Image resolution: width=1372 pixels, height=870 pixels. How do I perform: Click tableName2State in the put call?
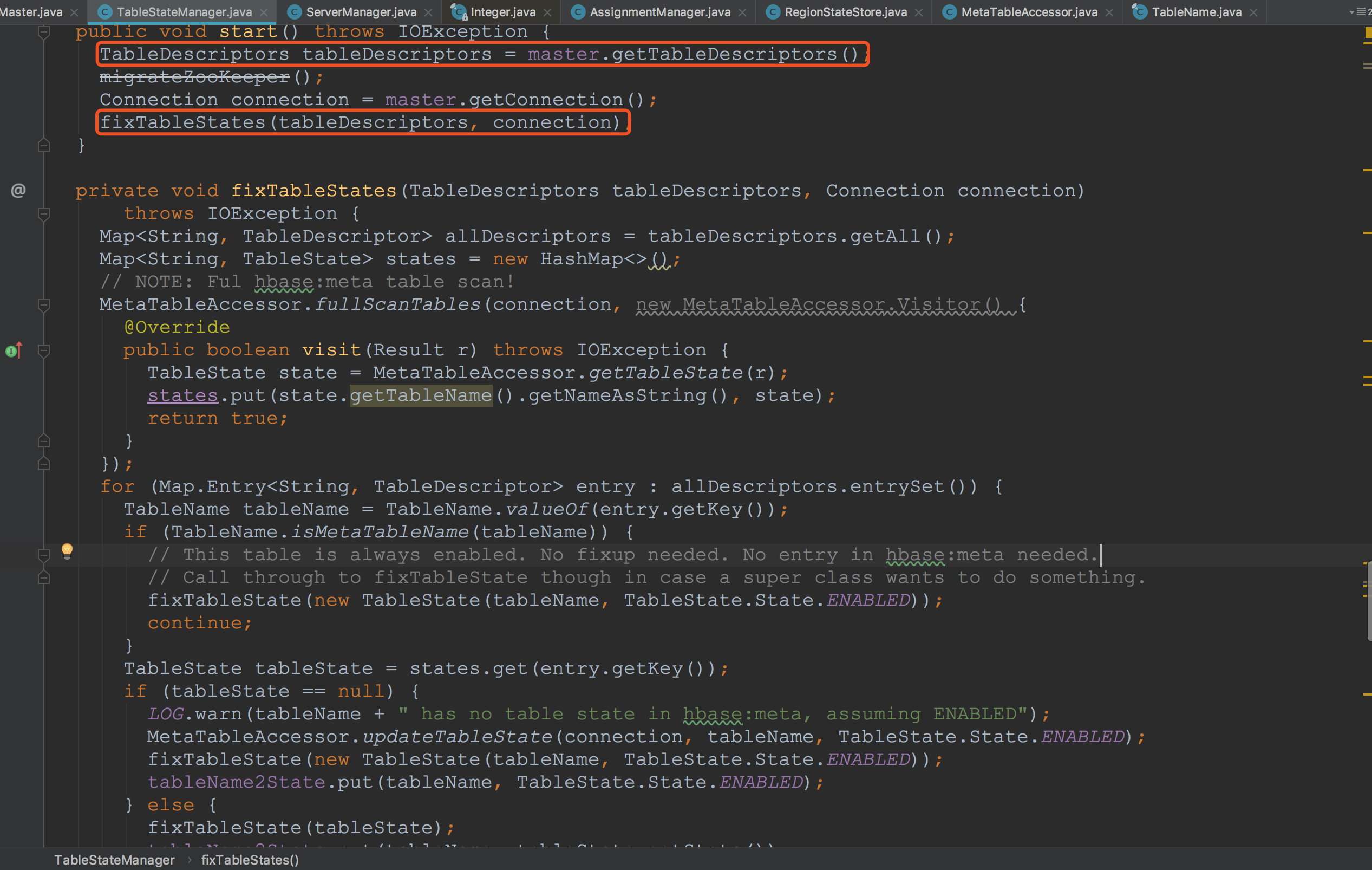click(237, 782)
